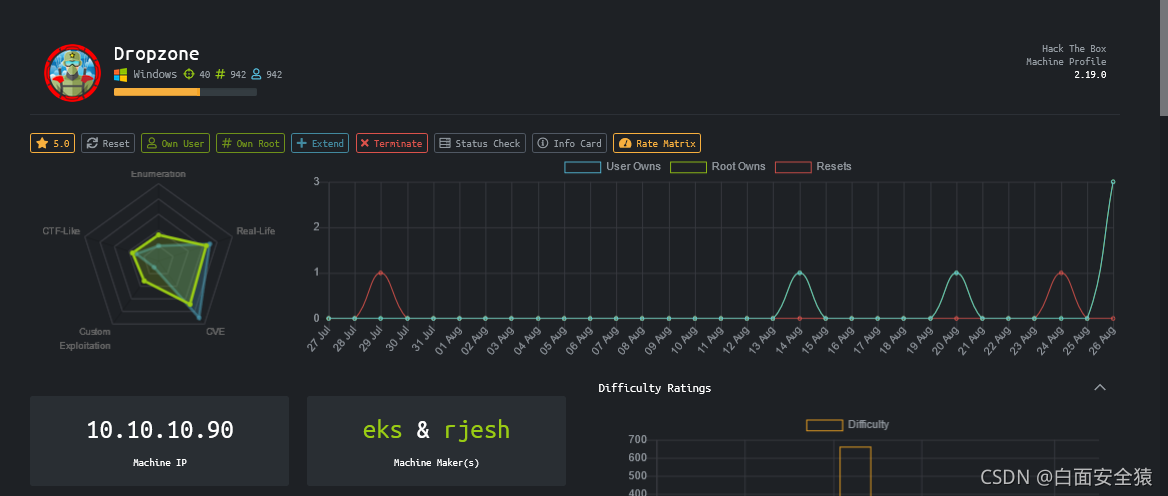1168x496 pixels.
Task: Run a Status Check
Action: (480, 143)
